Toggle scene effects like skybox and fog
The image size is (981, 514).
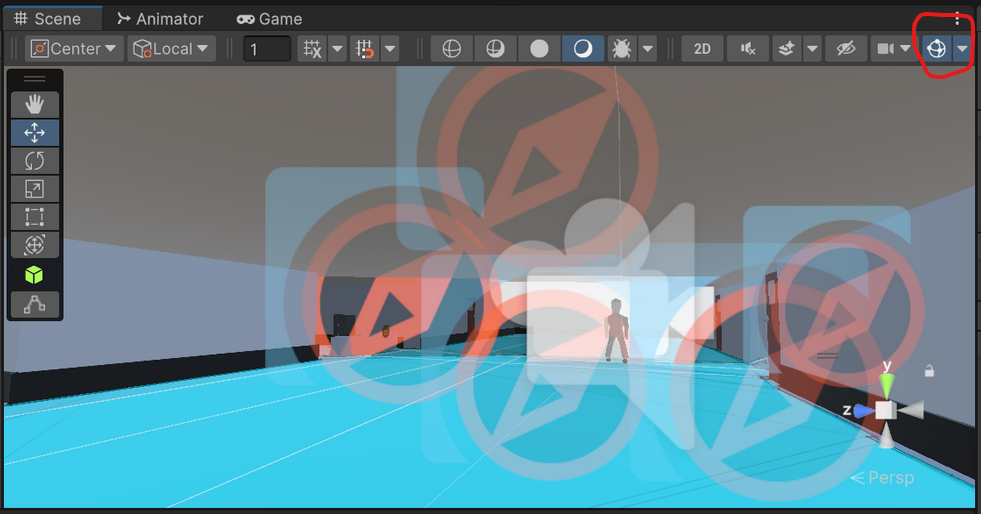tap(786, 49)
